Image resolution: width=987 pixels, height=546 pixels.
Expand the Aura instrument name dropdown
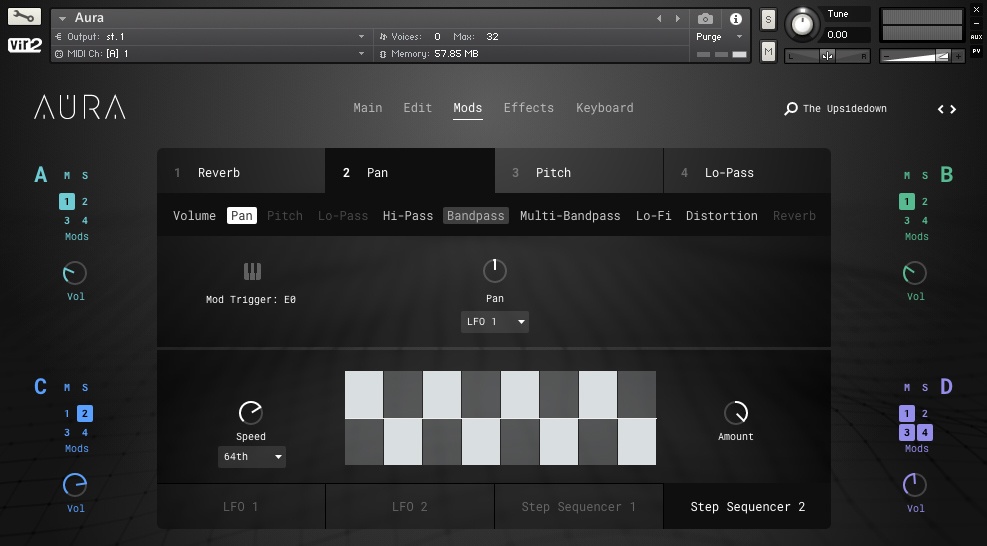coord(62,18)
